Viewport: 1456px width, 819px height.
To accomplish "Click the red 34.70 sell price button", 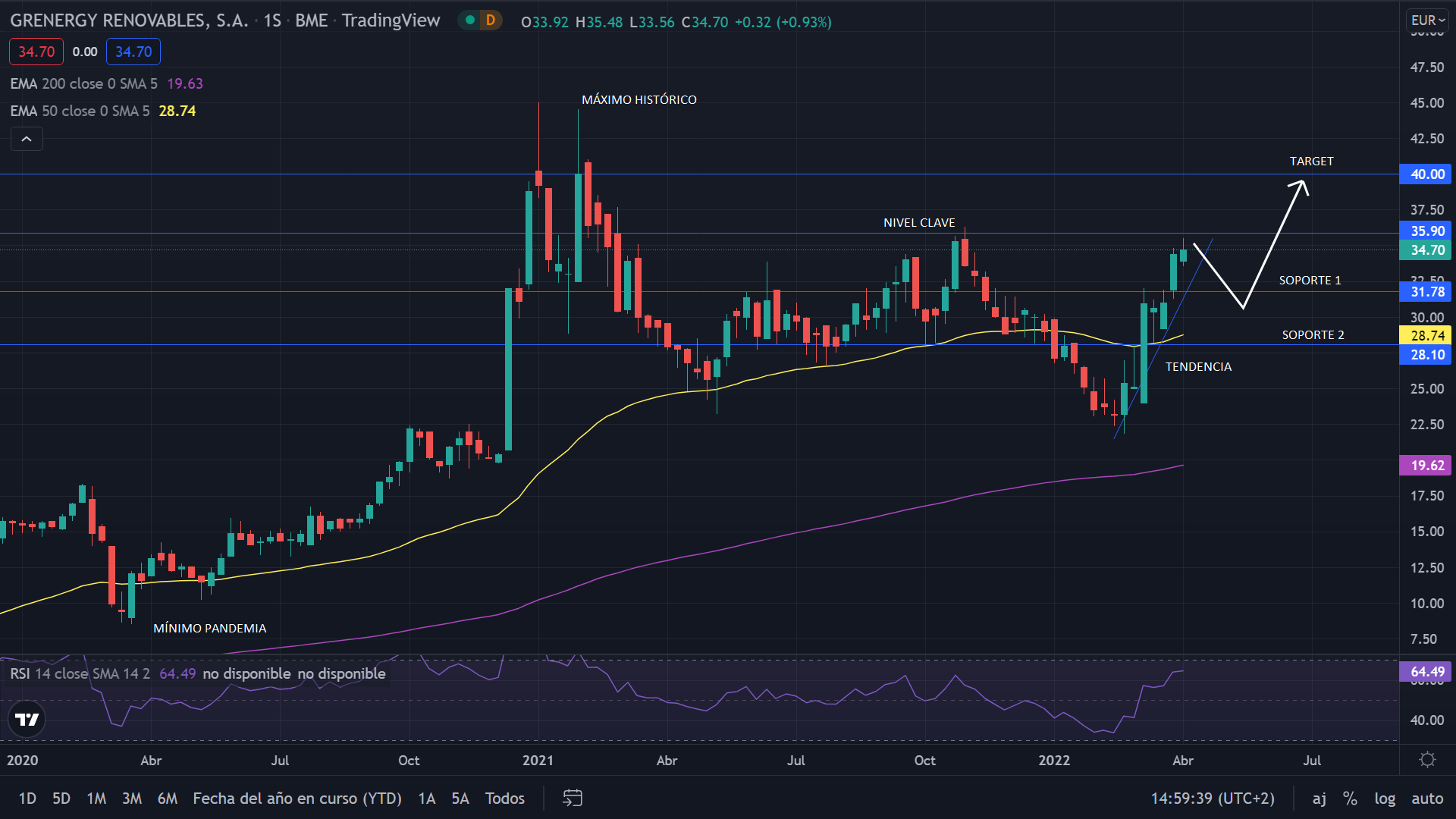I will point(36,52).
